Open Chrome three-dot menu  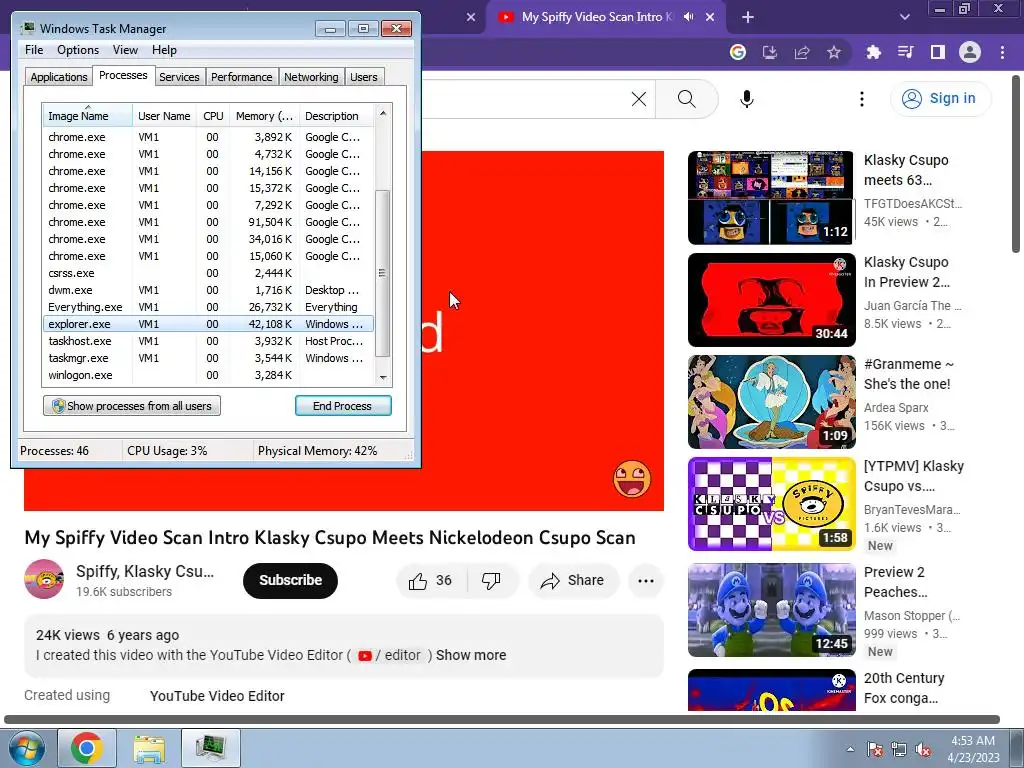click(1002, 52)
